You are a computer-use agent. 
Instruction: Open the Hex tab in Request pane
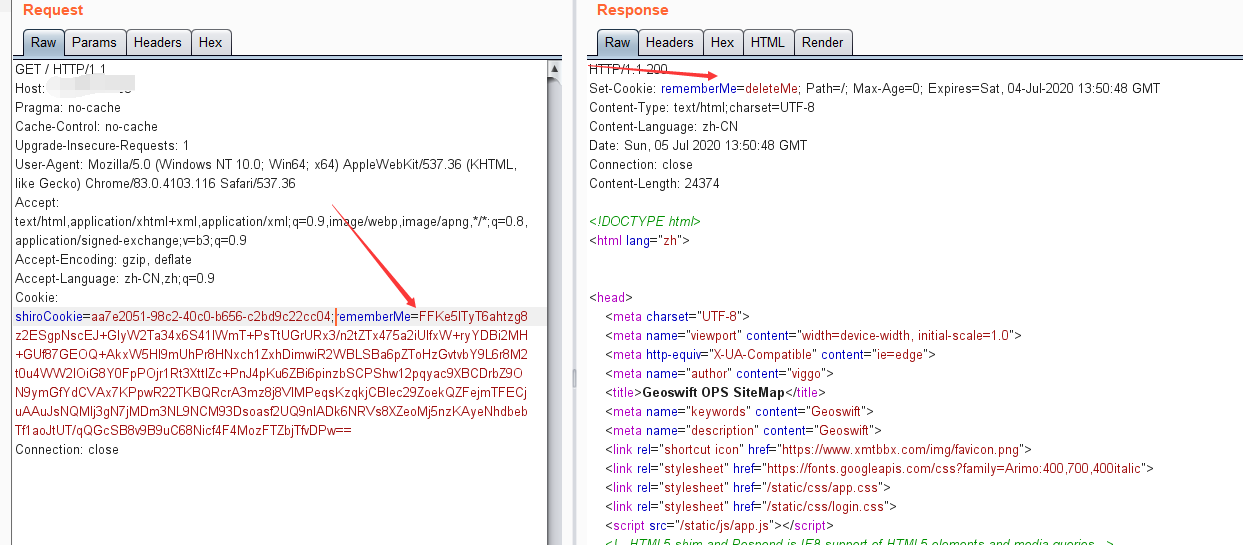point(211,42)
